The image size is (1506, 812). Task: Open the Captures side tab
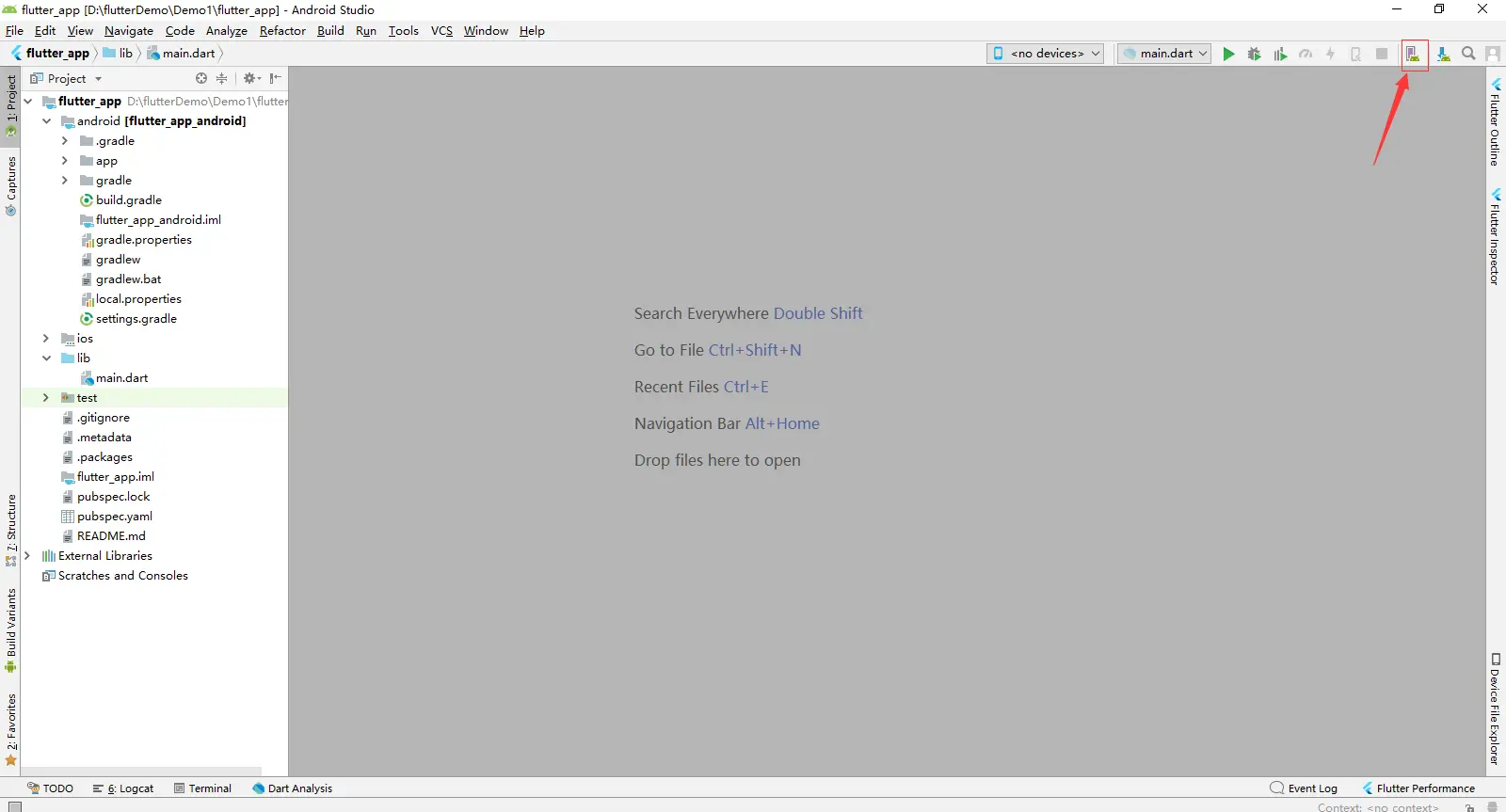point(11,186)
